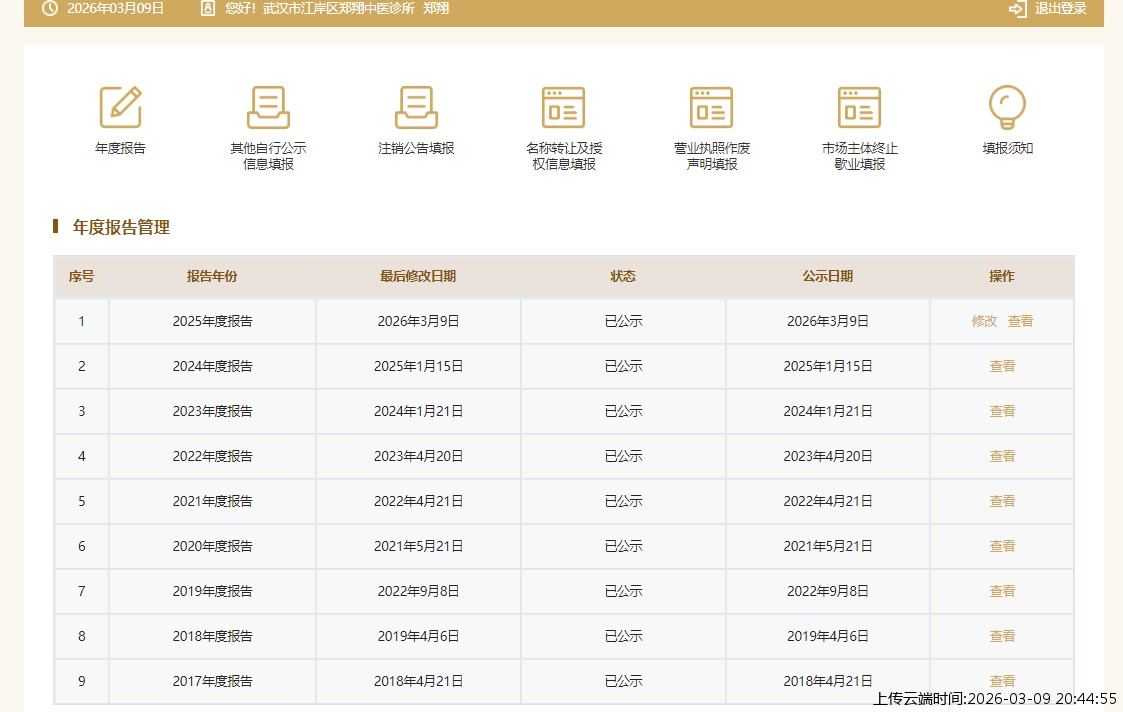The height and width of the screenshot is (712, 1123).
Task: Select the 名称转让及授权信息填报 icon
Action: pyautogui.click(x=563, y=107)
